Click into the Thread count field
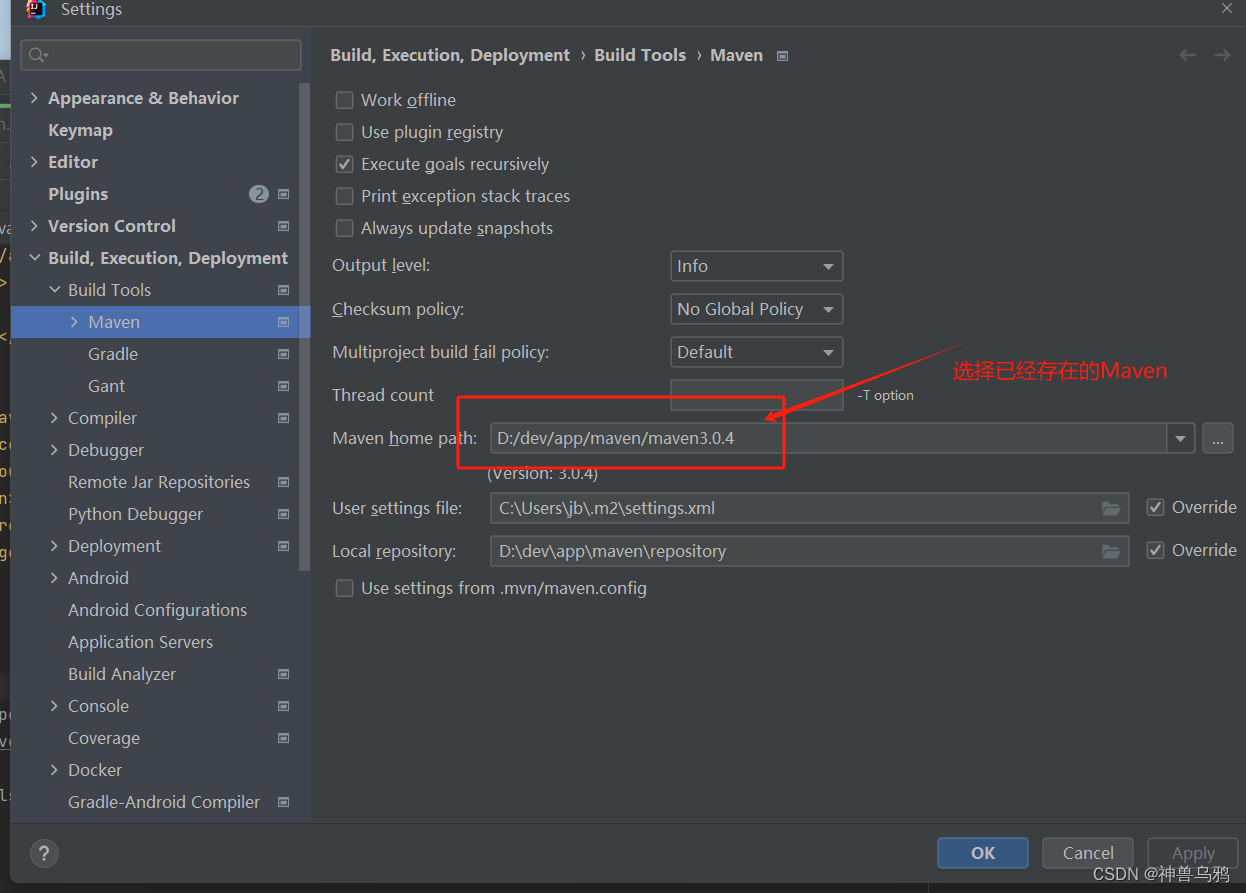Viewport: 1246px width, 893px height. pyautogui.click(x=757, y=395)
